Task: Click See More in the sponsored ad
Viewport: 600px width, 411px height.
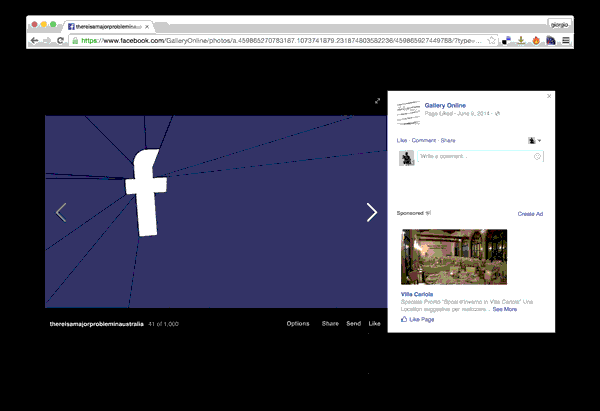Action: point(505,309)
